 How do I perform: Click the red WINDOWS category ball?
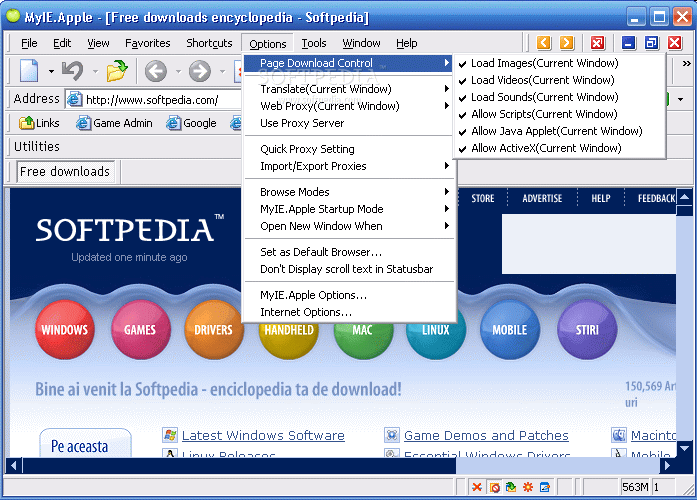coord(64,329)
